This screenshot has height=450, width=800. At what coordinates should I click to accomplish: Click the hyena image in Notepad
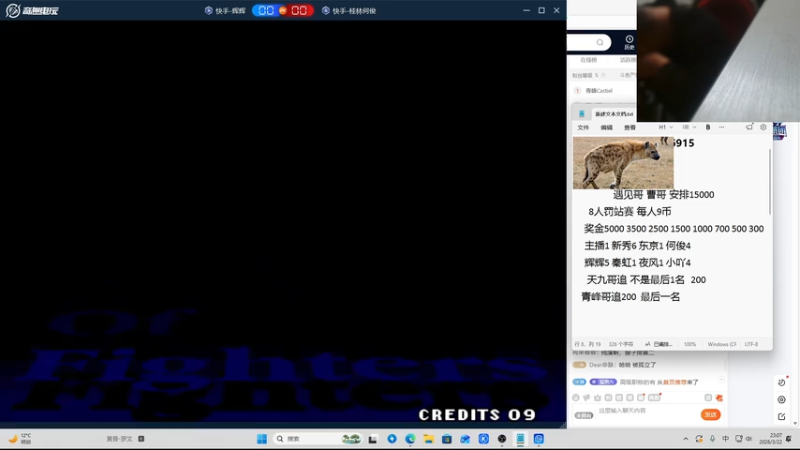tap(623, 163)
